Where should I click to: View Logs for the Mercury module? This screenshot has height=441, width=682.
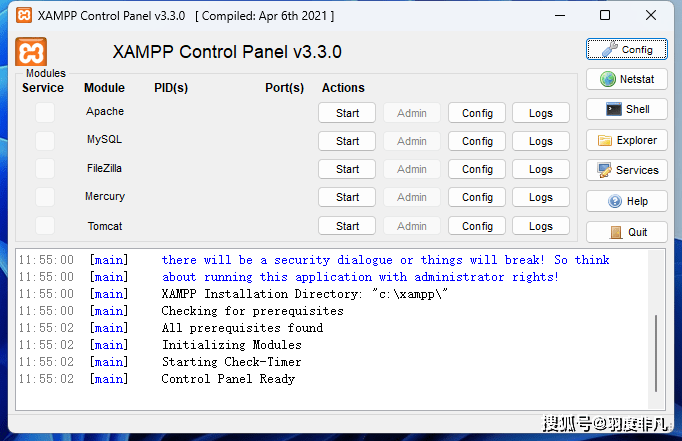(x=541, y=198)
